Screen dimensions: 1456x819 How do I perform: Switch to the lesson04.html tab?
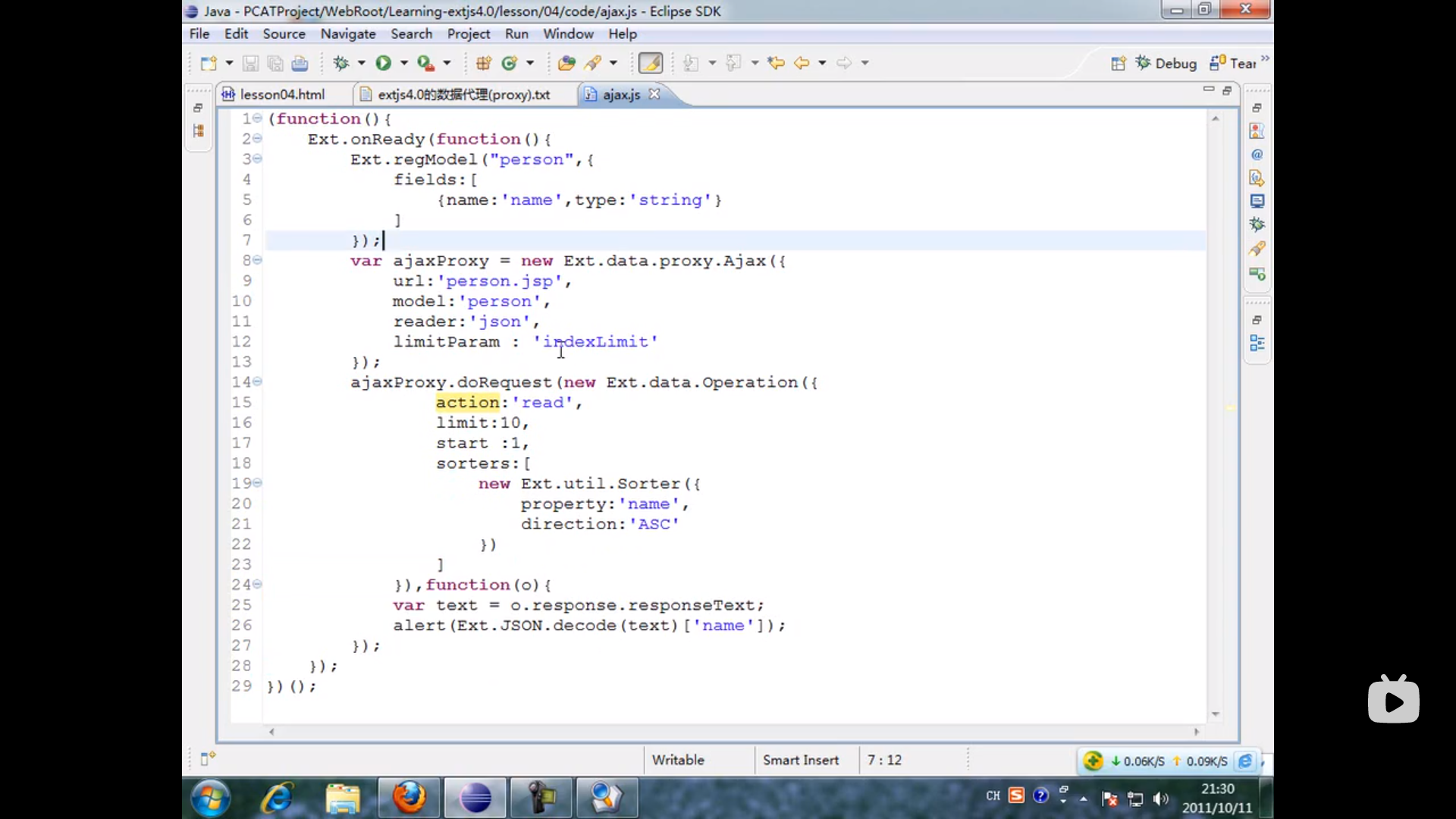tap(281, 95)
